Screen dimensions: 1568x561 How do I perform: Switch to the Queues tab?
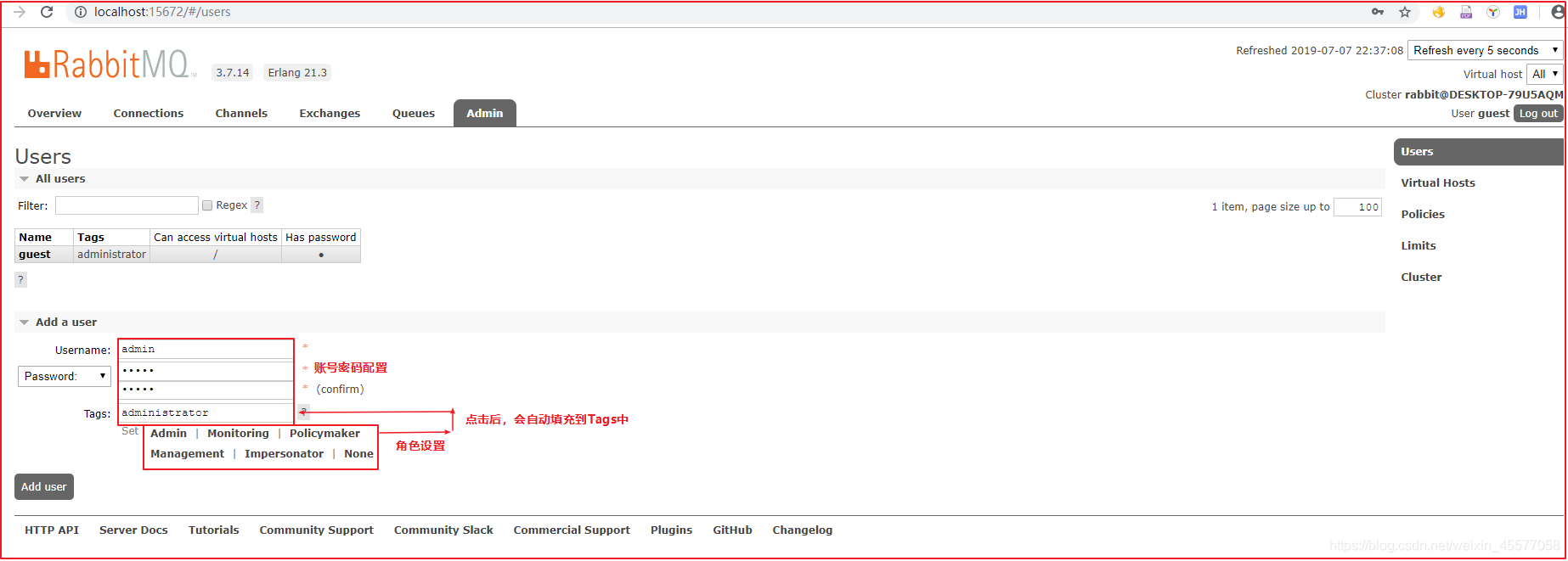414,113
